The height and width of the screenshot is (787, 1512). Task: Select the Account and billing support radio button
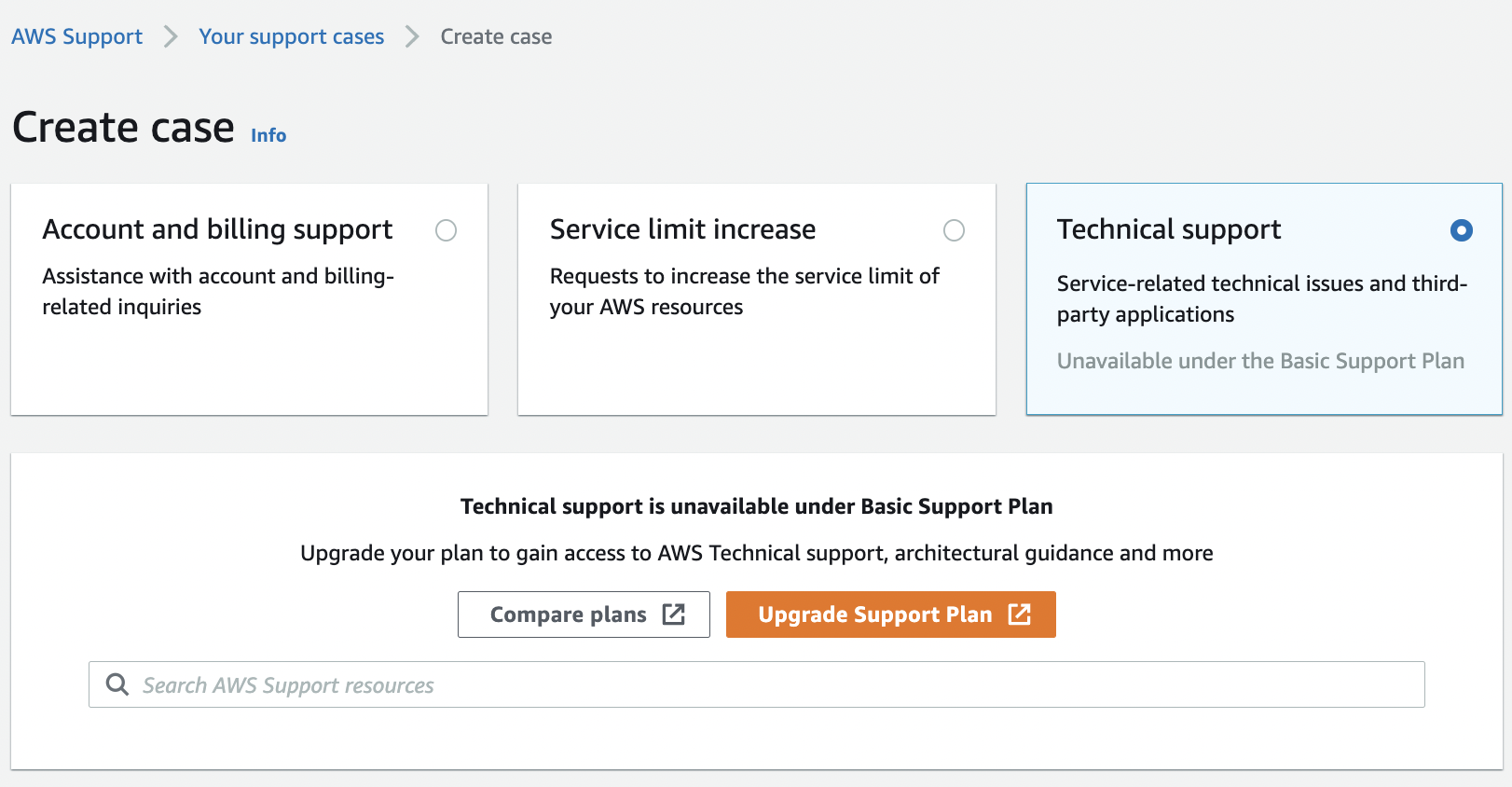(x=447, y=230)
